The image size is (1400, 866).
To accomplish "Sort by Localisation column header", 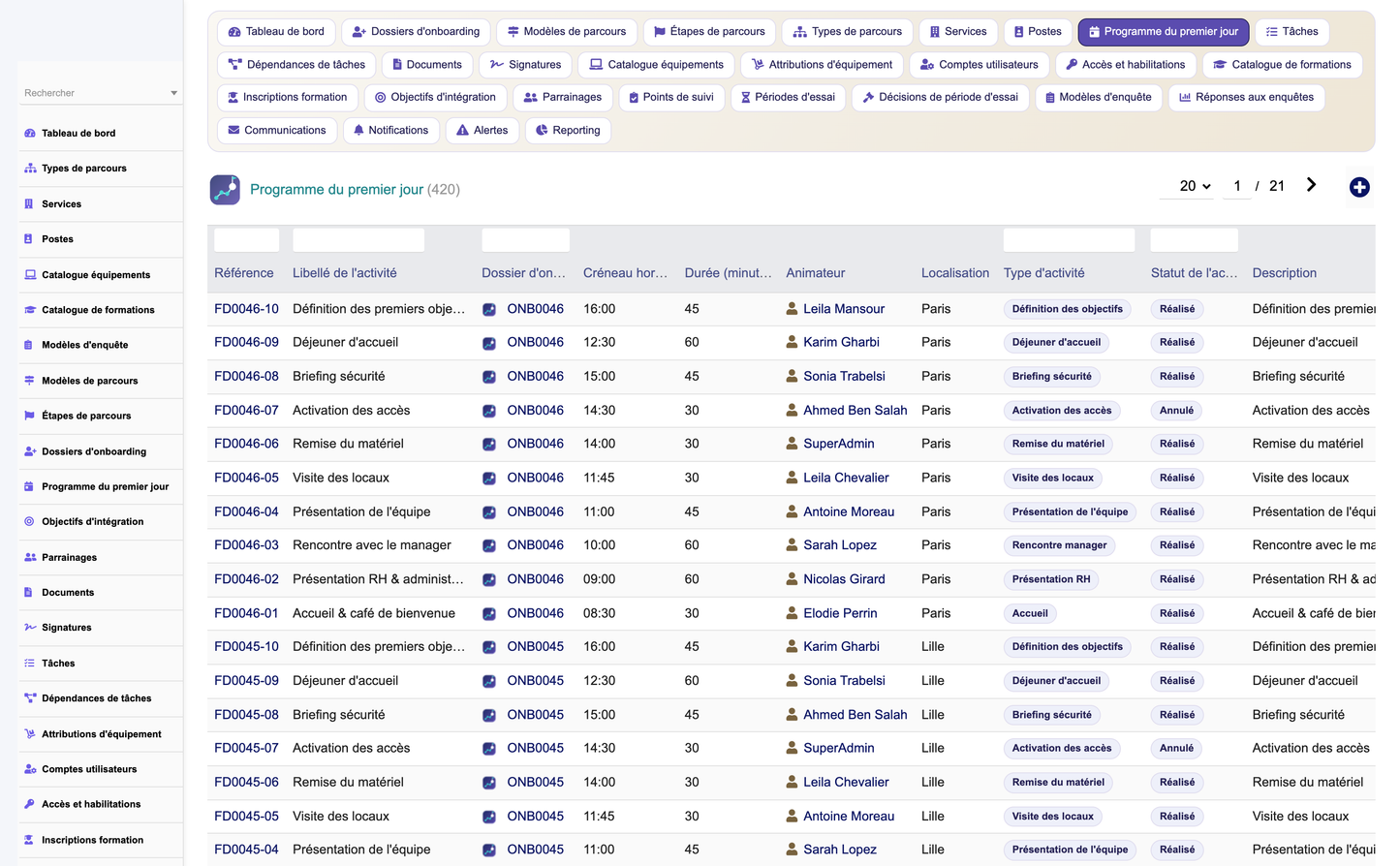I will pos(954,273).
